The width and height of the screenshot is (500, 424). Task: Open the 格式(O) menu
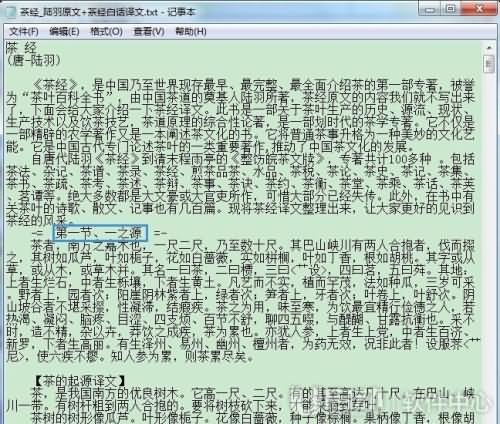click(106, 32)
